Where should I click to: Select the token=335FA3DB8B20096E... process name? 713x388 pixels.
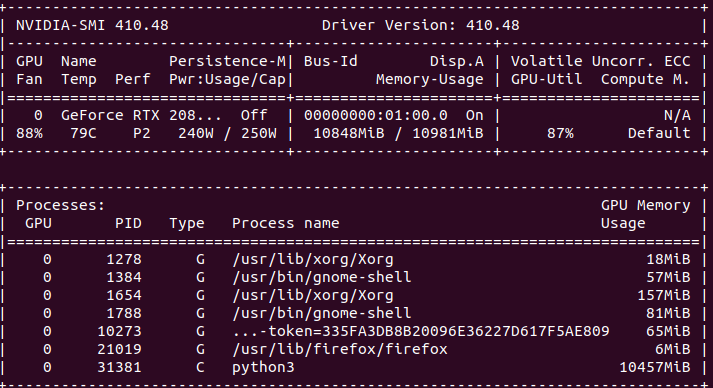coord(421,332)
